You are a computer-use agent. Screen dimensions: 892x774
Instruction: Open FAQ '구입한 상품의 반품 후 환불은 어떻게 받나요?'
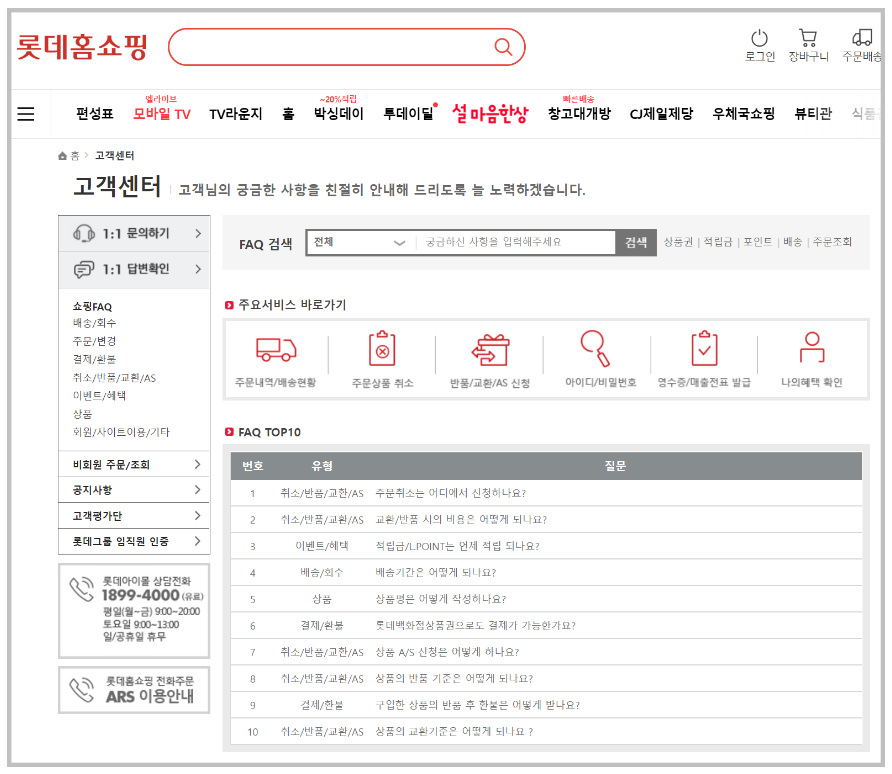click(x=477, y=705)
